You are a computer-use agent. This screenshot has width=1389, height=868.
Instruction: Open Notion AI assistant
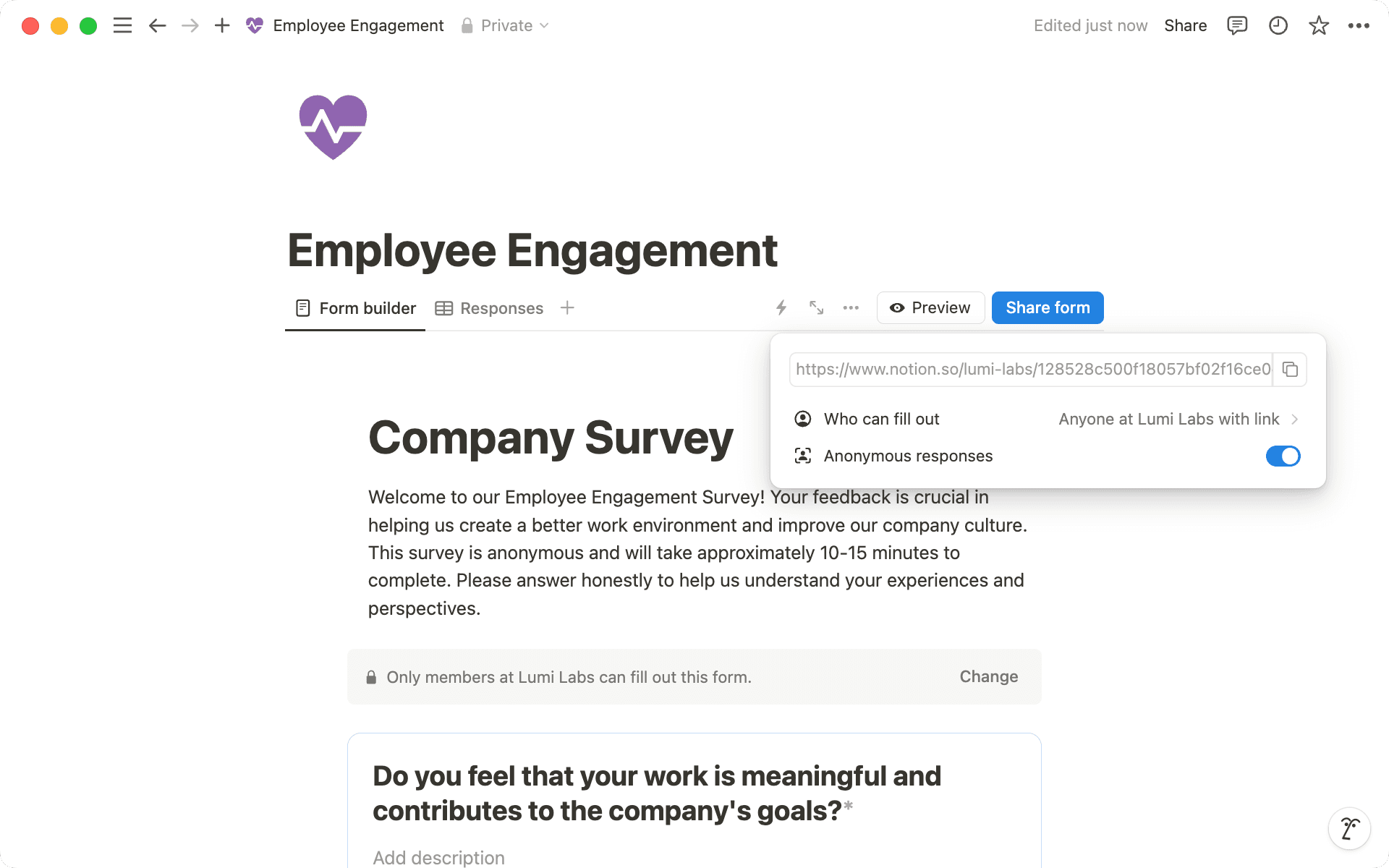pos(1350,828)
